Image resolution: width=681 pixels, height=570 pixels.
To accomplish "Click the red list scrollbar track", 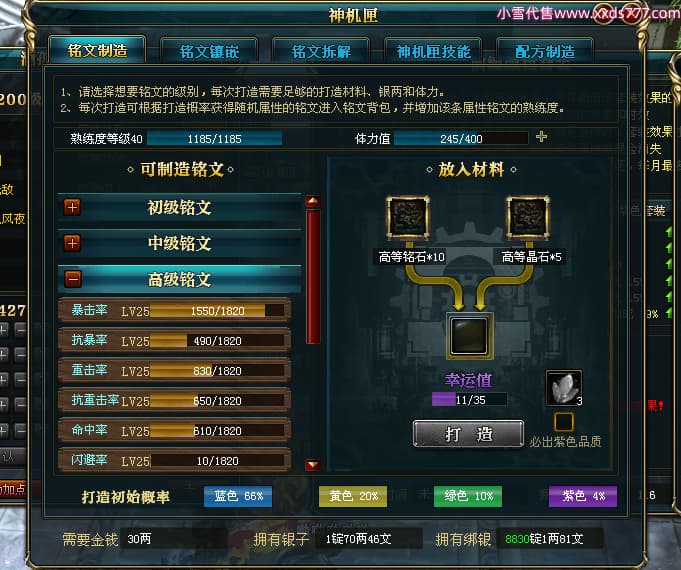I will [x=313, y=276].
